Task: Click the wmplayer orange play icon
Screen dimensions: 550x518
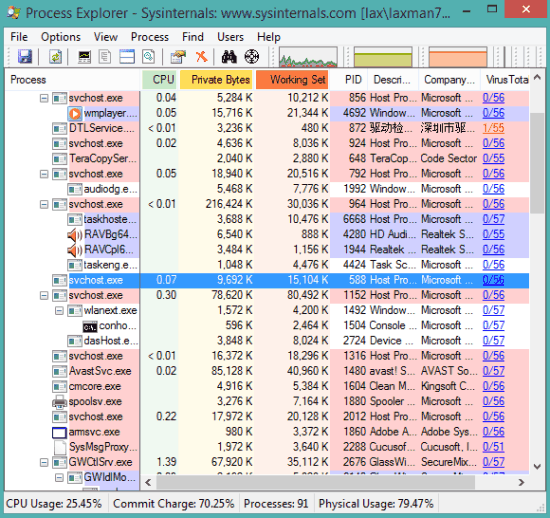Action: [74, 113]
